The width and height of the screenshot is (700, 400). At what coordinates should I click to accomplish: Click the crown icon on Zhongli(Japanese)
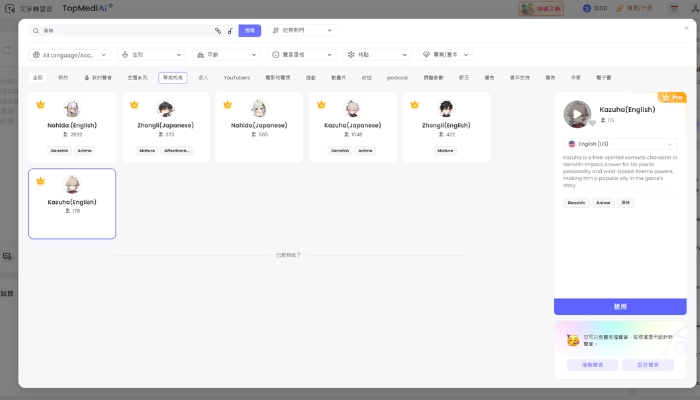[x=134, y=104]
